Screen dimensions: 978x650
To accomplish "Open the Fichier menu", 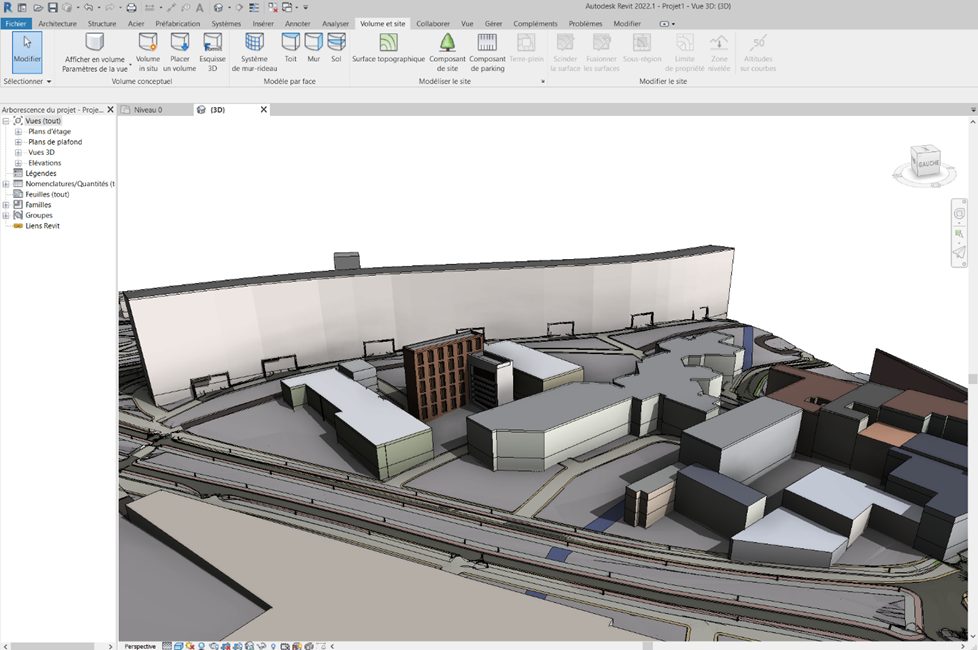I will [17, 23].
